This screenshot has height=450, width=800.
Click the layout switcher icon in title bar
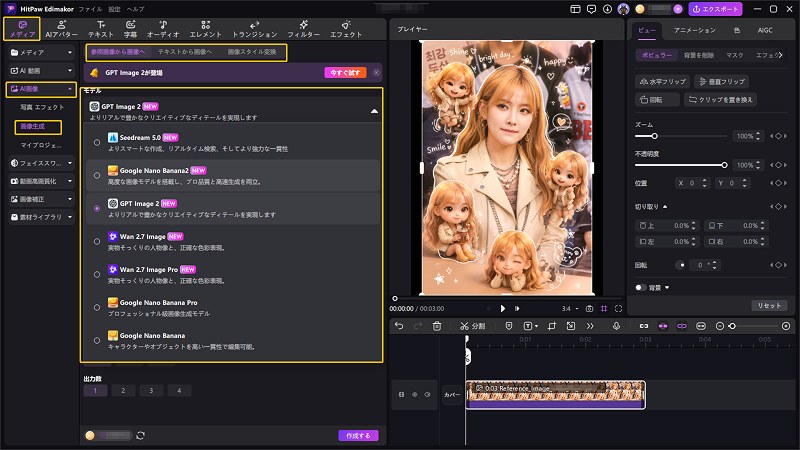(x=576, y=9)
